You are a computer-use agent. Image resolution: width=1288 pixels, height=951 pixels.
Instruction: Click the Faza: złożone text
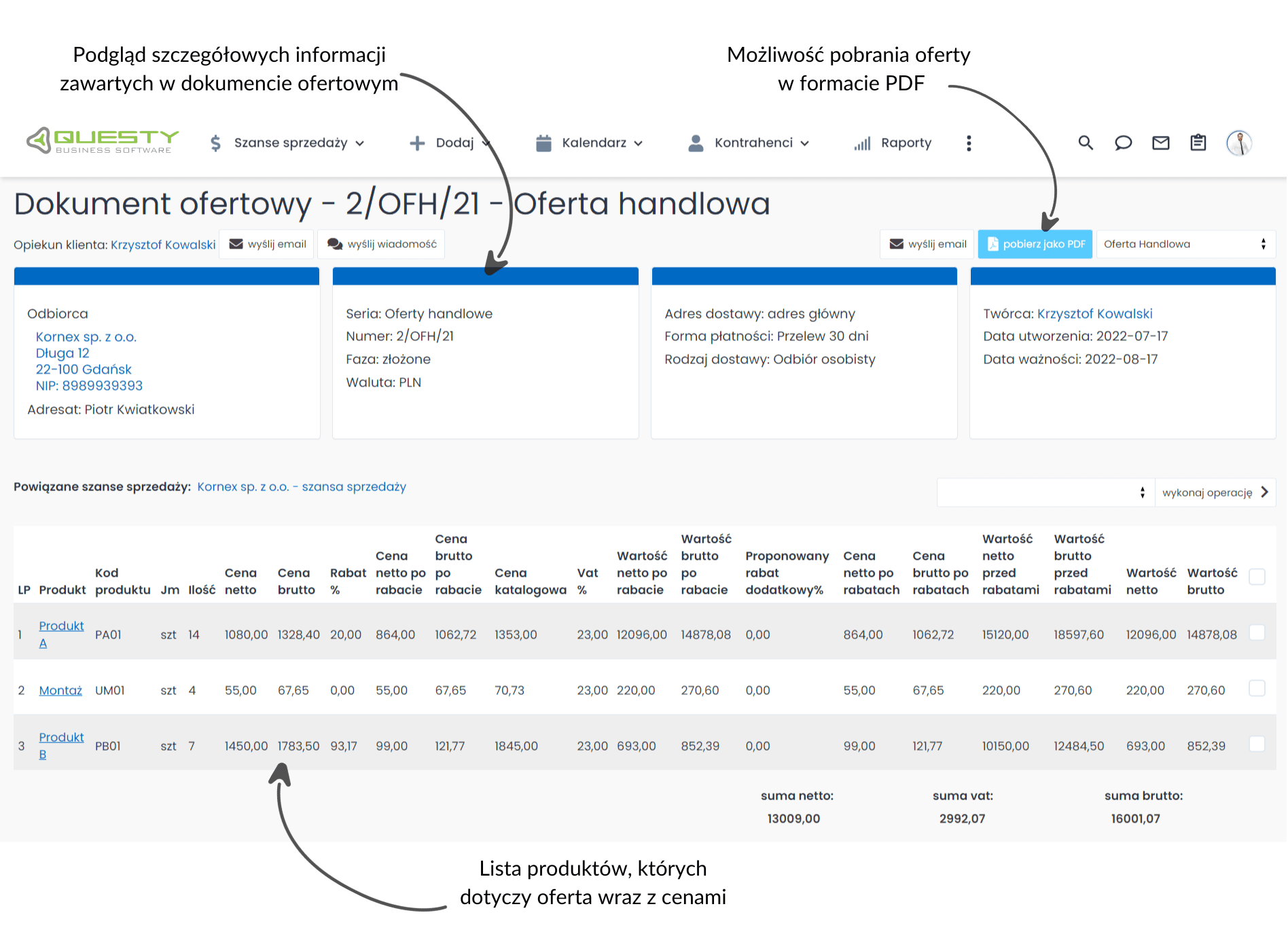click(x=388, y=359)
